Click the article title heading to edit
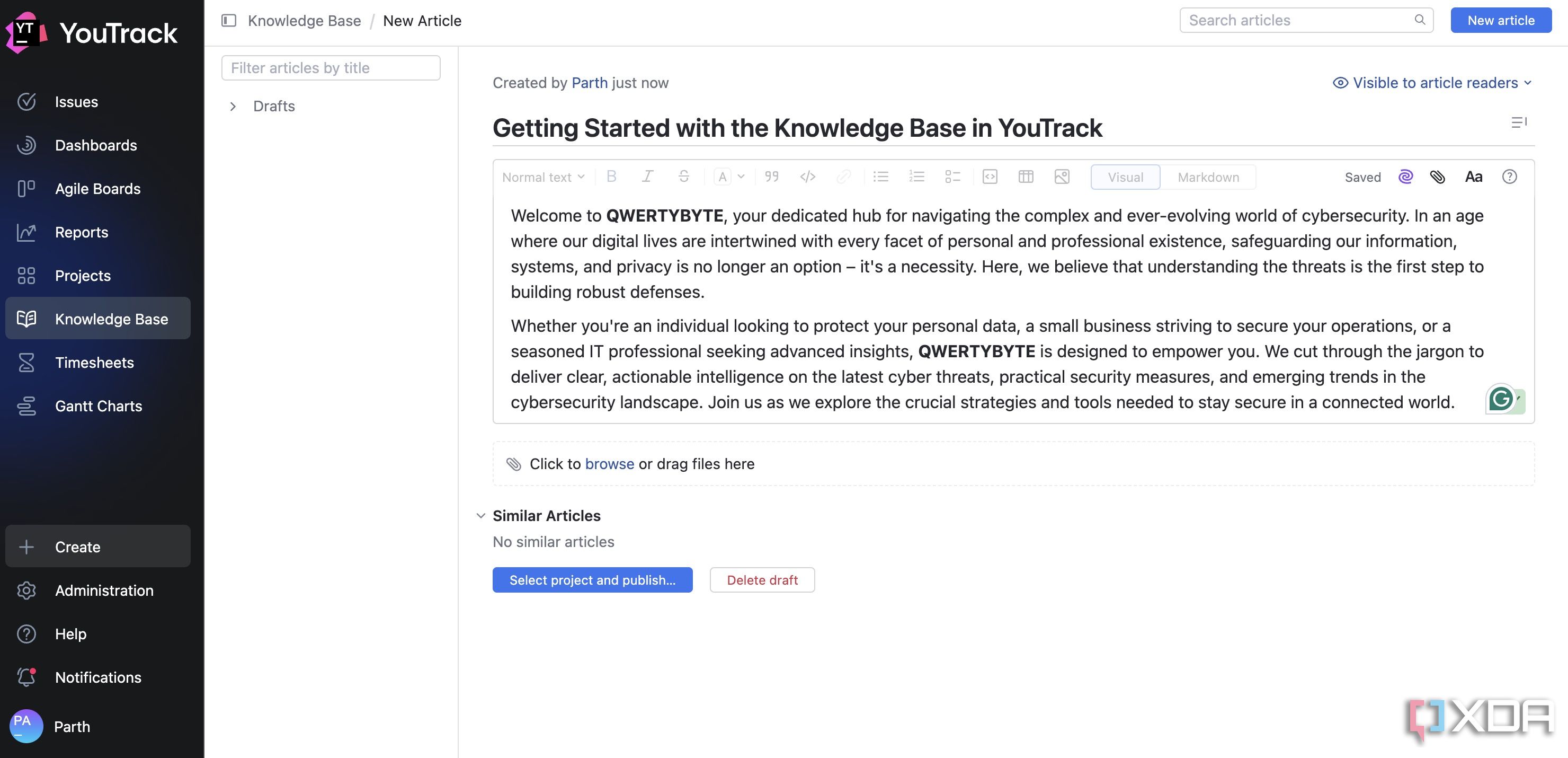 tap(797, 128)
